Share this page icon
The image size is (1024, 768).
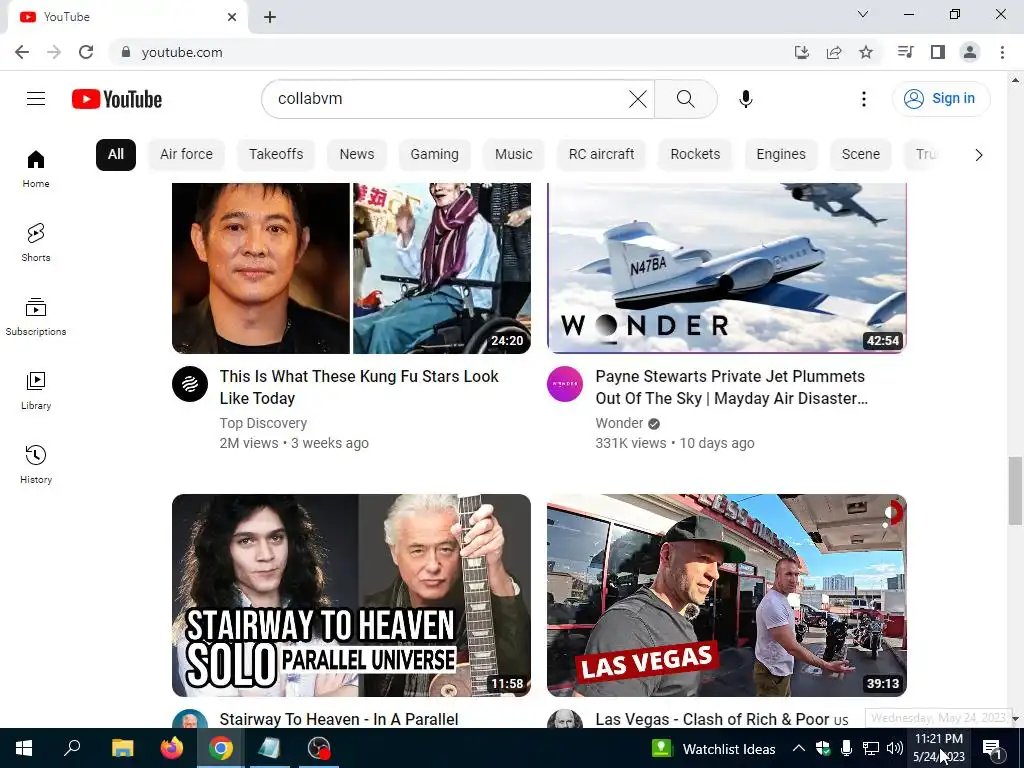pyautogui.click(x=834, y=52)
